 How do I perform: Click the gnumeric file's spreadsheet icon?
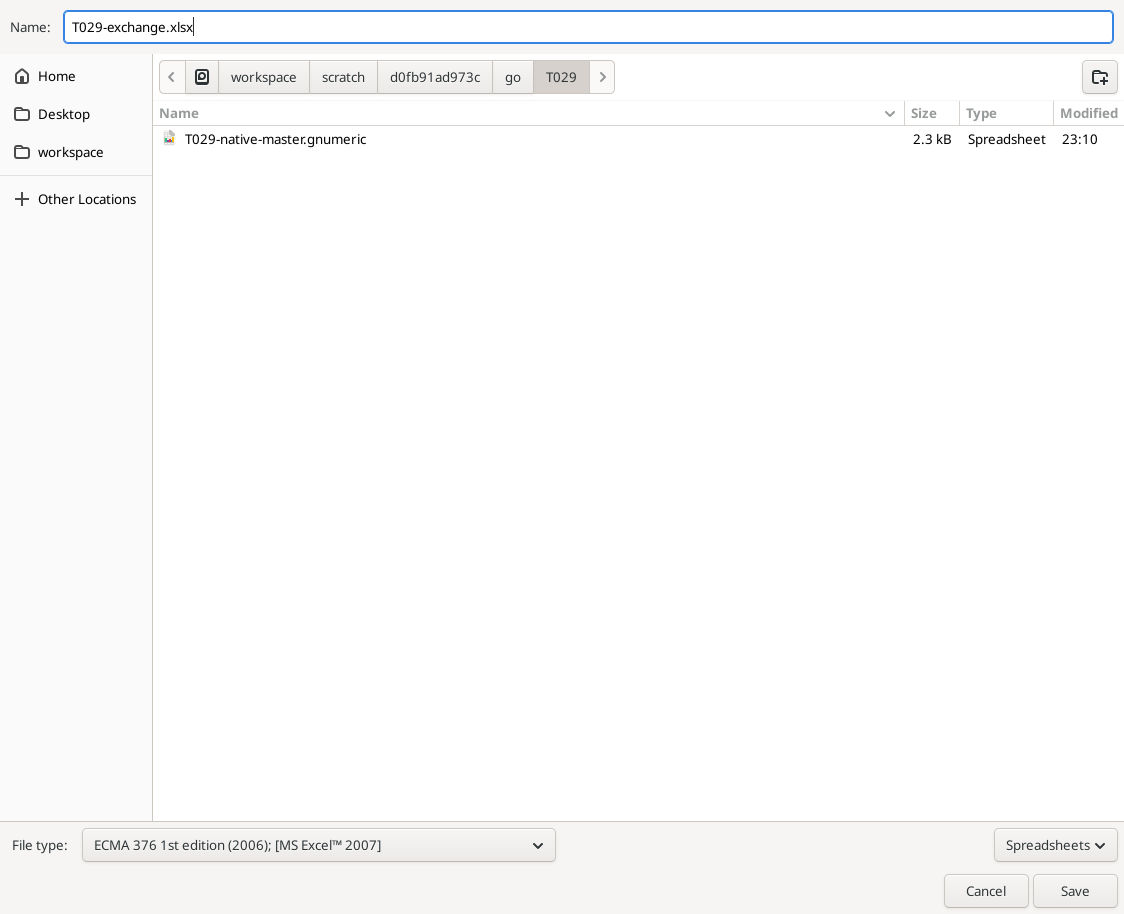point(169,138)
